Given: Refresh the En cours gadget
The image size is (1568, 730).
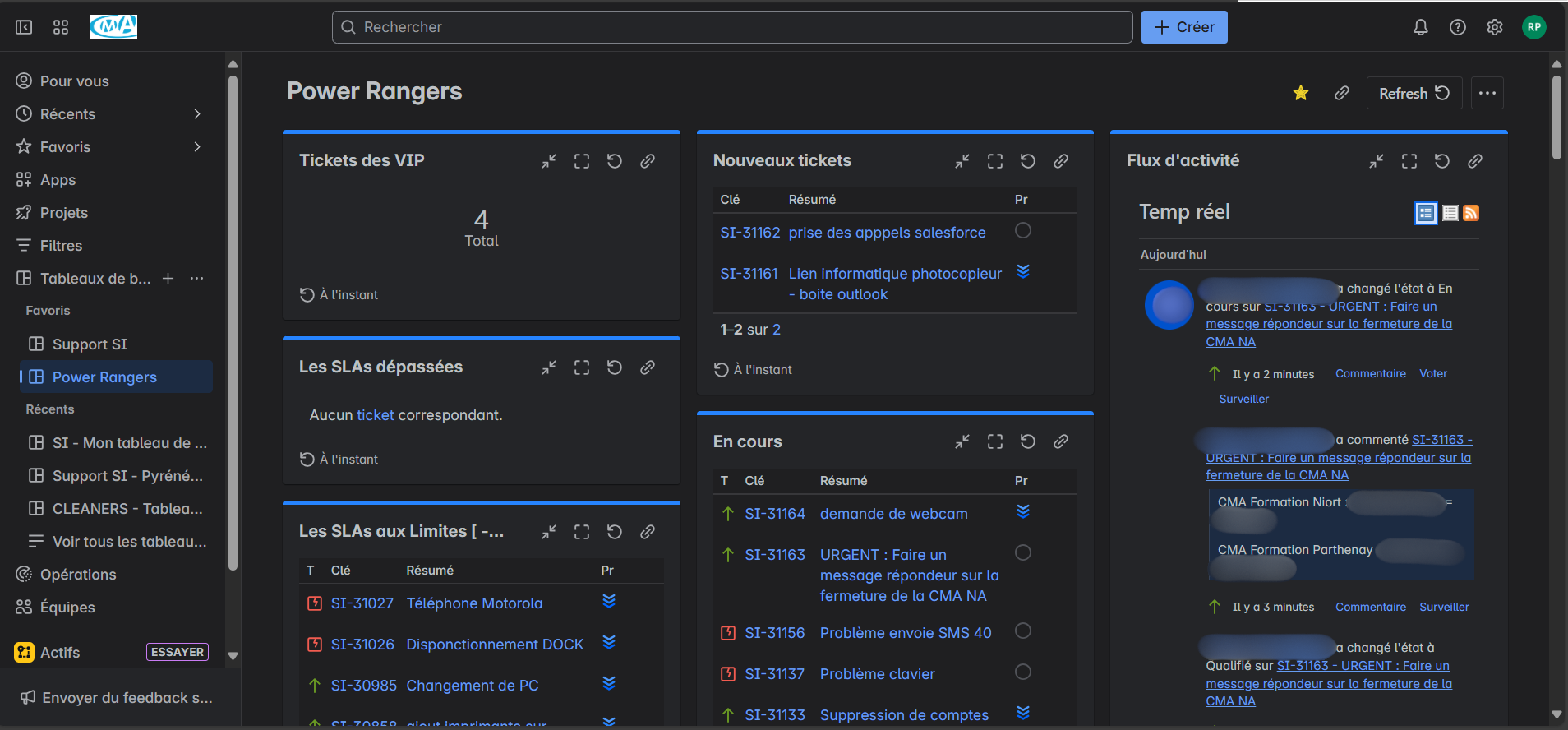Looking at the screenshot, I should [1028, 441].
